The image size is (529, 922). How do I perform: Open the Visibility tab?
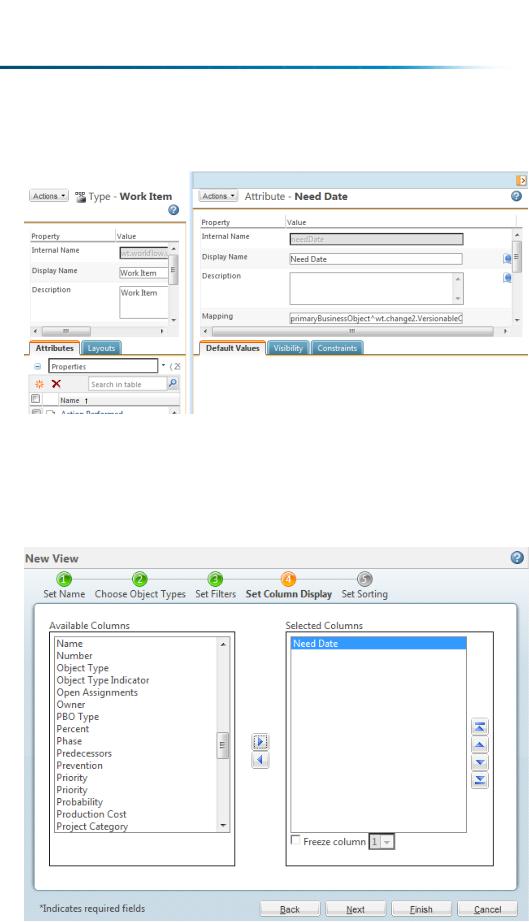[288, 348]
